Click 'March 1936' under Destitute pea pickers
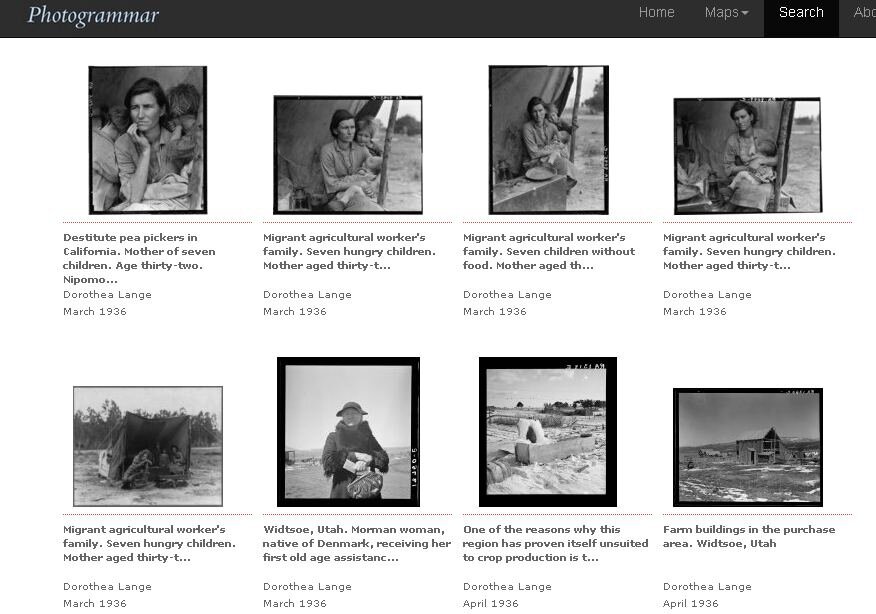This screenshot has width=876, height=614. coord(95,311)
